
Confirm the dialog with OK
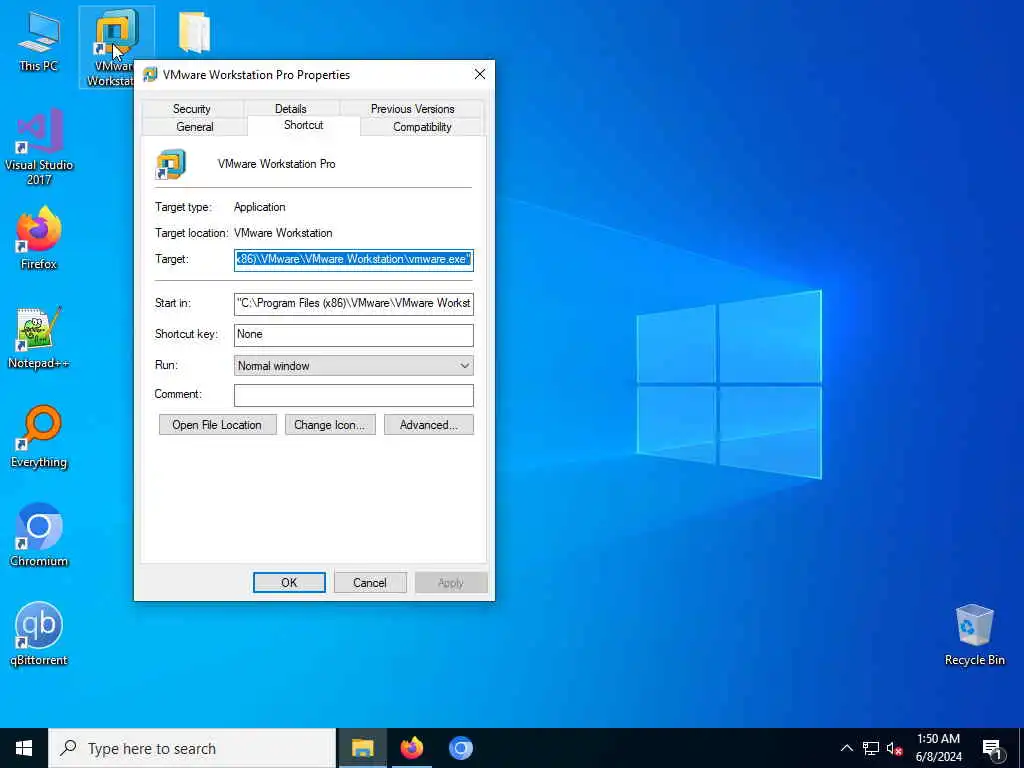(x=289, y=583)
